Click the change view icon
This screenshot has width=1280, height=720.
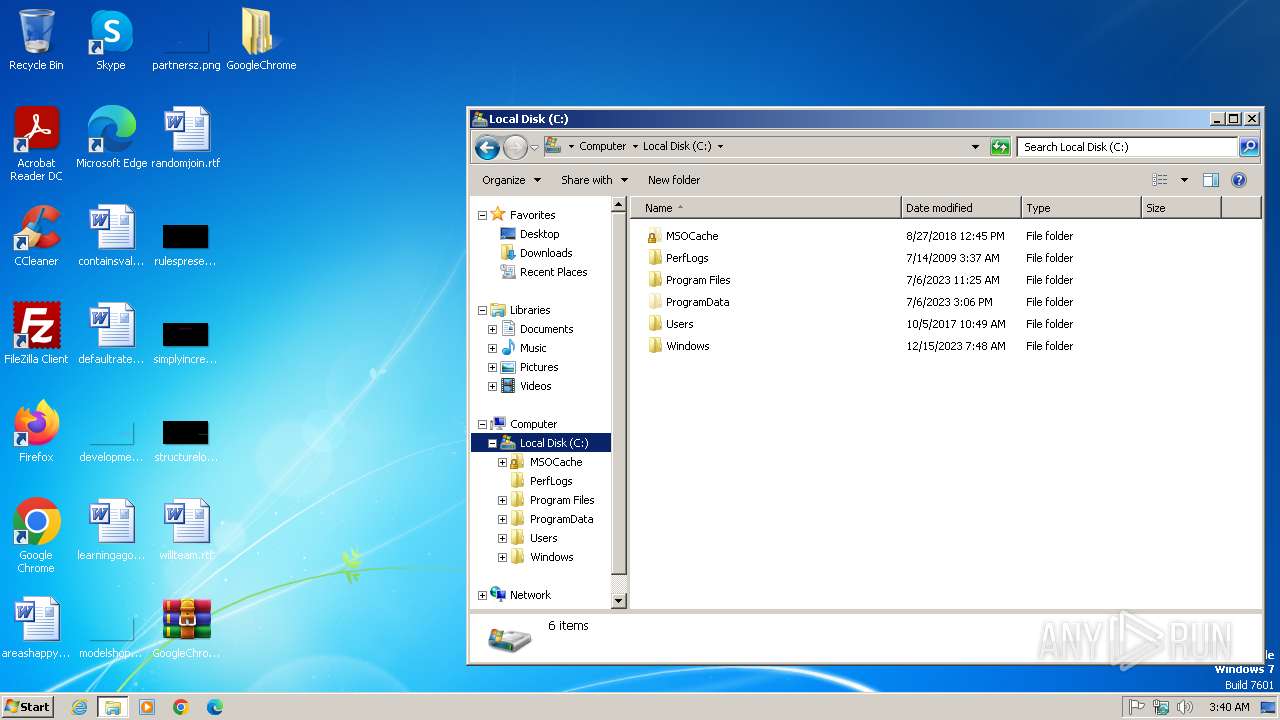click(1160, 180)
